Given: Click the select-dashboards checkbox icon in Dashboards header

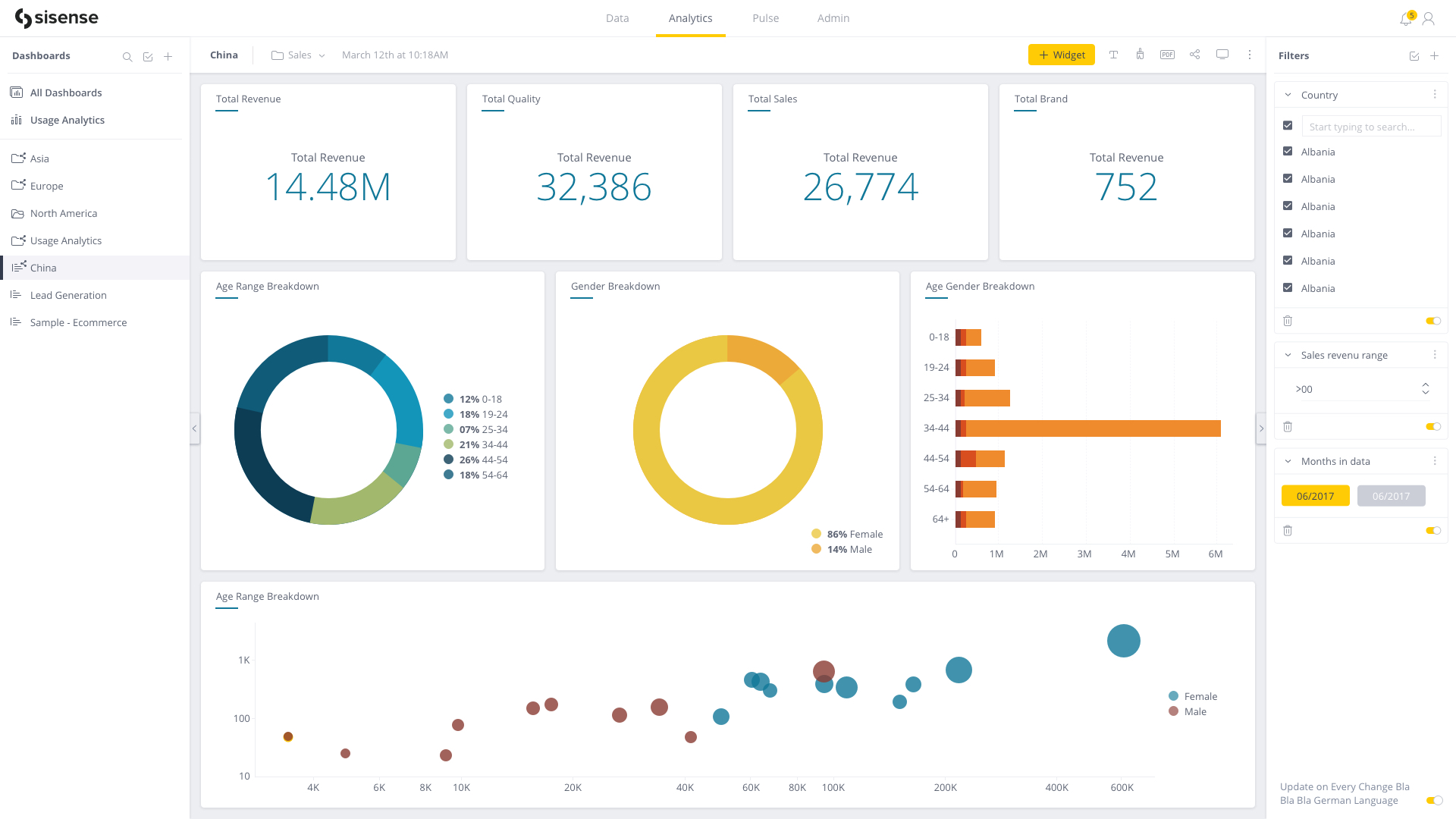Looking at the screenshot, I should [148, 57].
